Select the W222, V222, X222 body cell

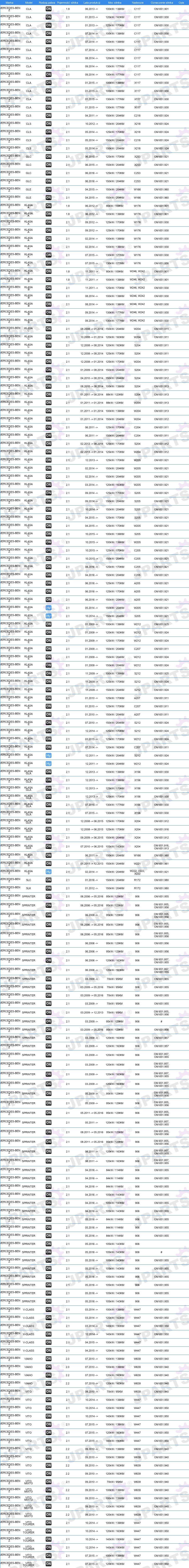[x=137, y=872]
